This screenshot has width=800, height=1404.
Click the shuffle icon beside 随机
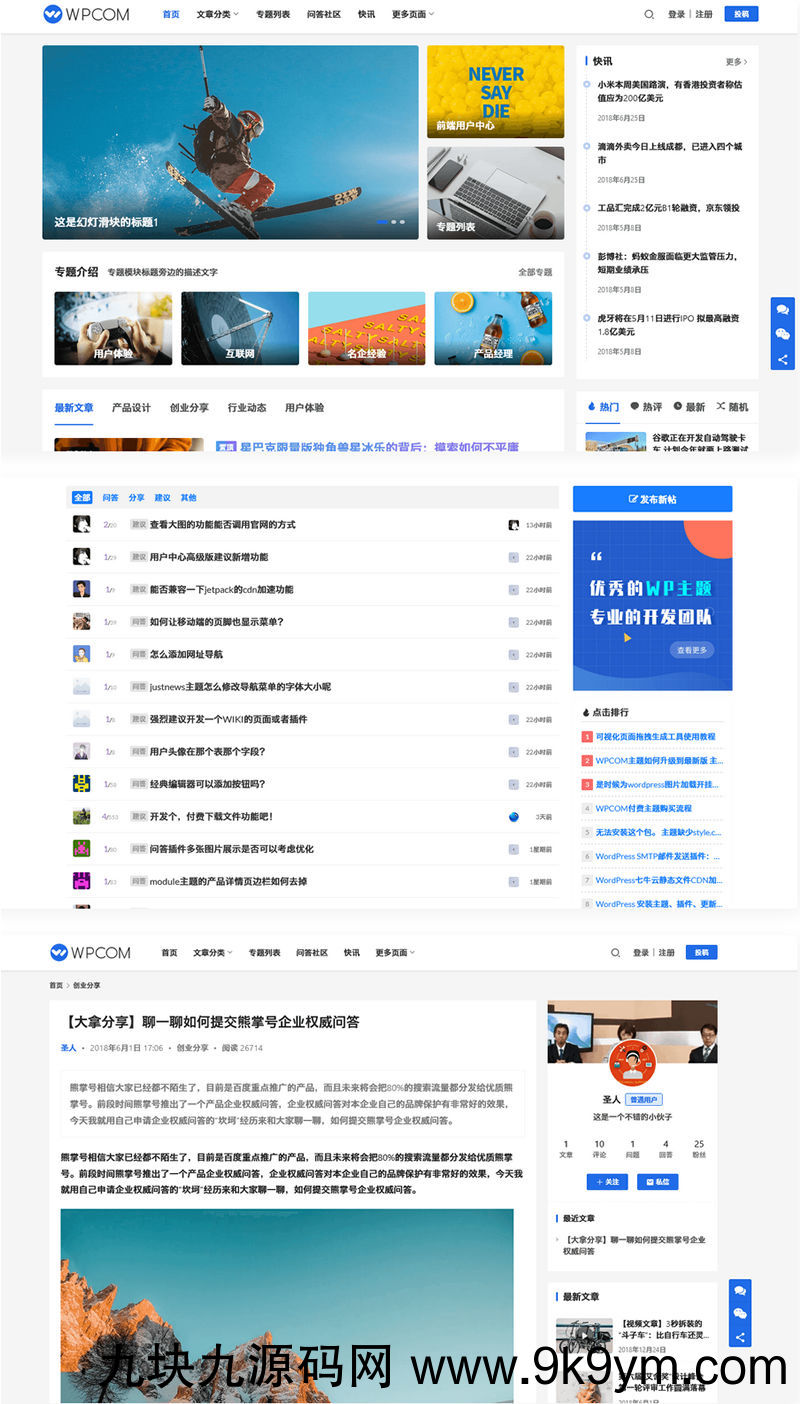720,407
